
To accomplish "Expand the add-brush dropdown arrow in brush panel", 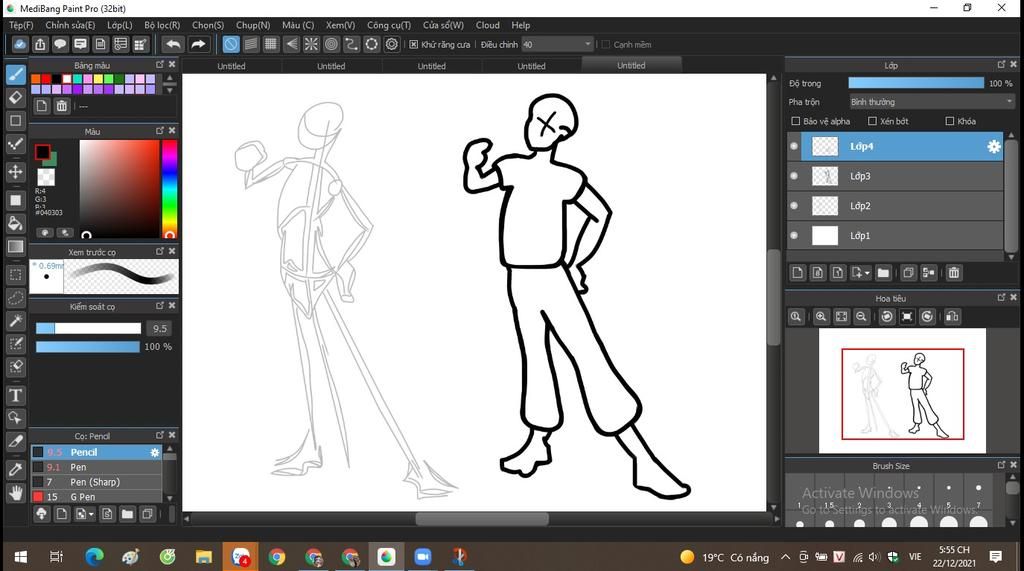I will click(x=91, y=514).
